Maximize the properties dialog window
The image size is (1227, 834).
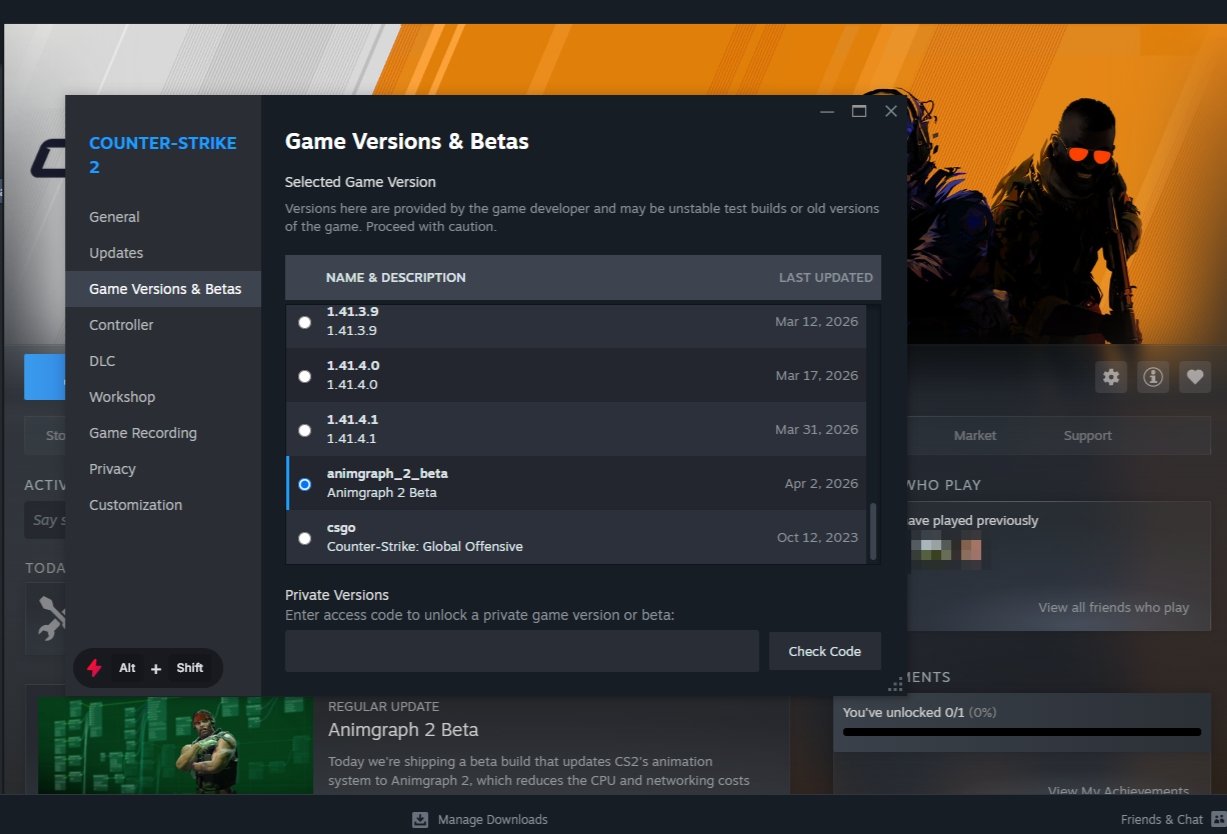pyautogui.click(x=859, y=111)
